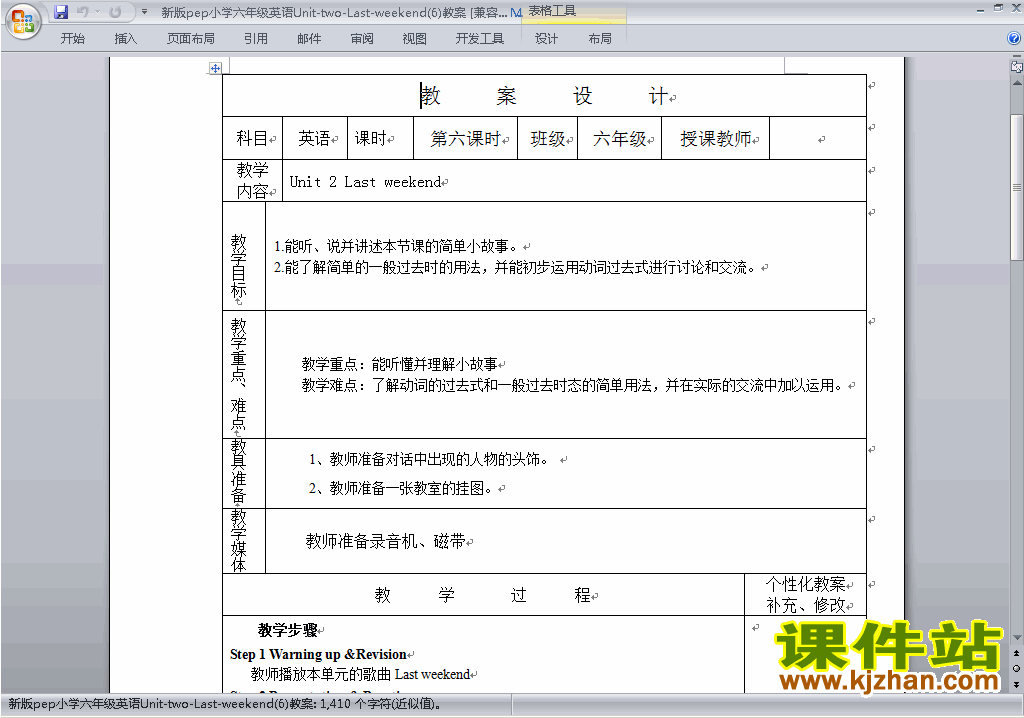This screenshot has height=718, width=1024.
Task: Click the vertical 教学目标 label cell
Action: [244, 256]
